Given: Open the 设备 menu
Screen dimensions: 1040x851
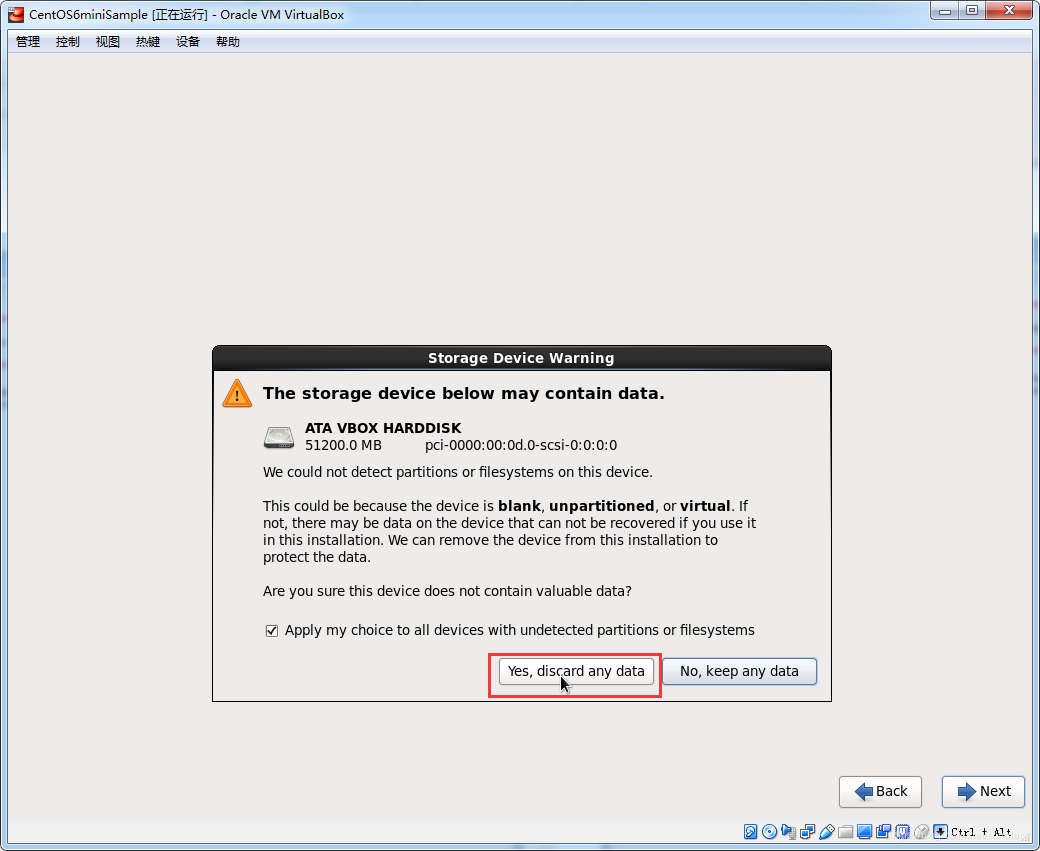Looking at the screenshot, I should point(188,42).
